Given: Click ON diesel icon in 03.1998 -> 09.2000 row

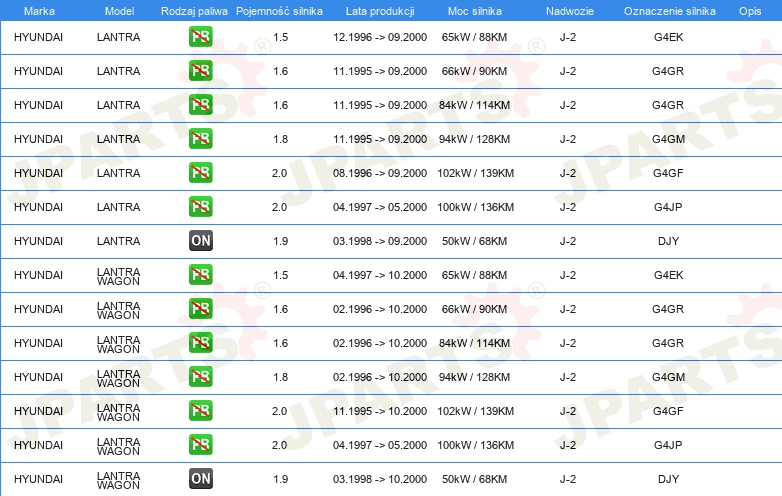Looking at the screenshot, I should 200,241.
